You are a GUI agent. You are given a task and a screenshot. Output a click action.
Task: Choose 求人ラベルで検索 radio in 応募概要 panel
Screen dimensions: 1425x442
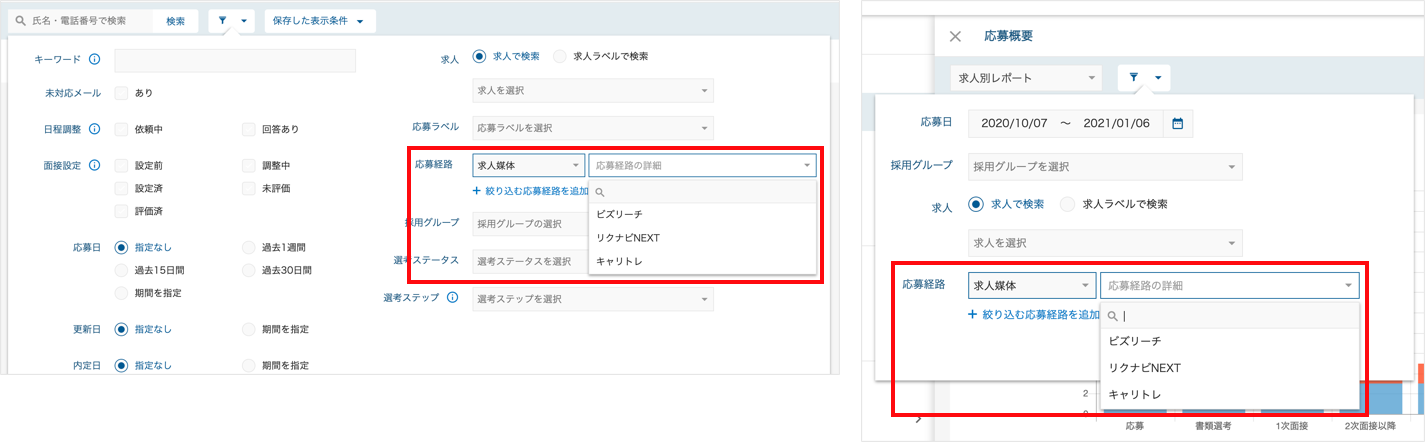[x=1067, y=204]
